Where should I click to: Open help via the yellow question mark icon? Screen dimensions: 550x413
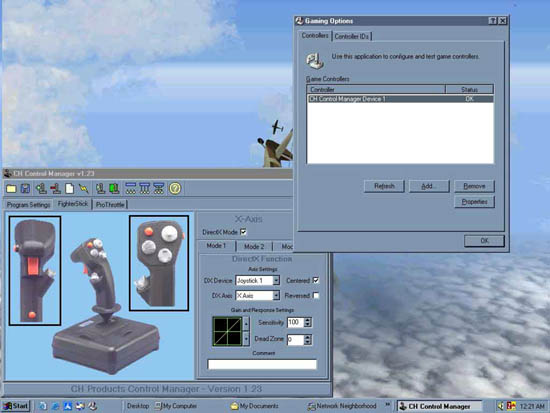pyautogui.click(x=175, y=189)
